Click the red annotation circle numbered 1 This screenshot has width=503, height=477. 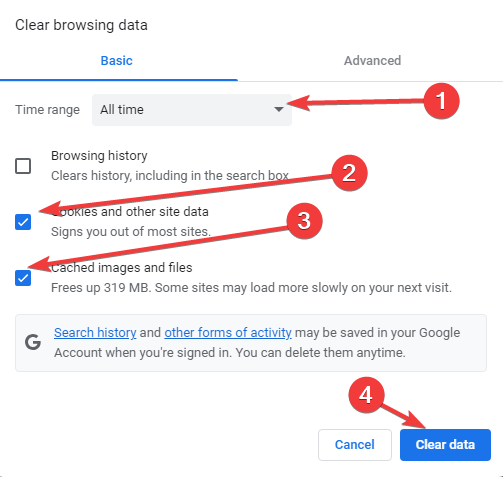(x=441, y=101)
